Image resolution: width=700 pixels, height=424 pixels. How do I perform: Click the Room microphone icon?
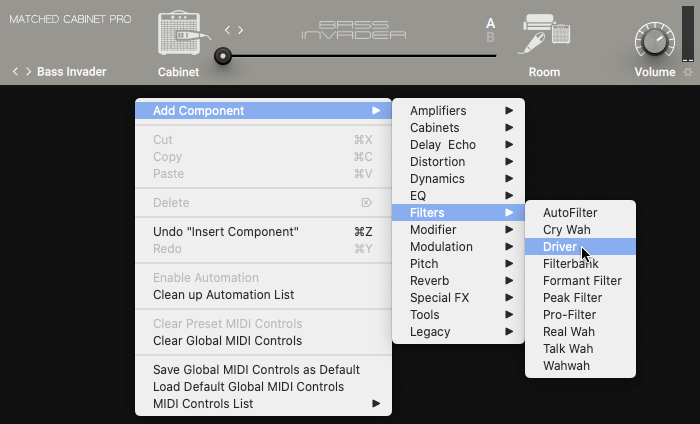coord(543,33)
